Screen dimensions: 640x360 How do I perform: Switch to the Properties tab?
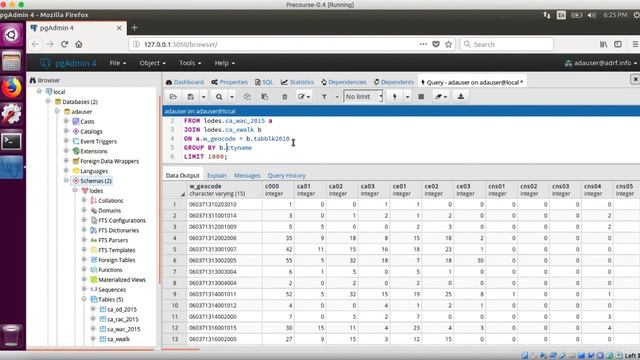pos(229,82)
